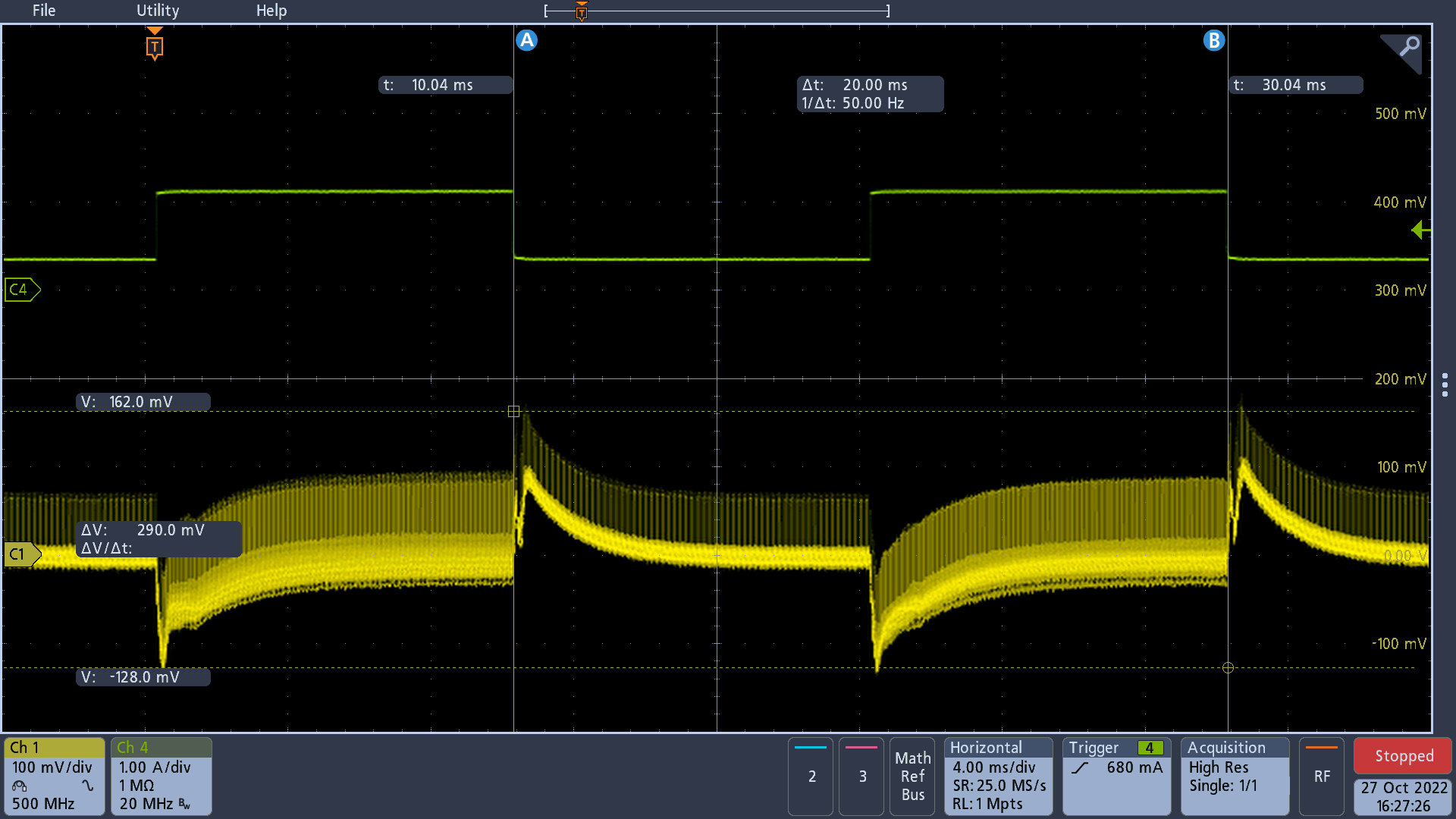1456x819 pixels.
Task: Select cursor B marker badge
Action: [1214, 40]
